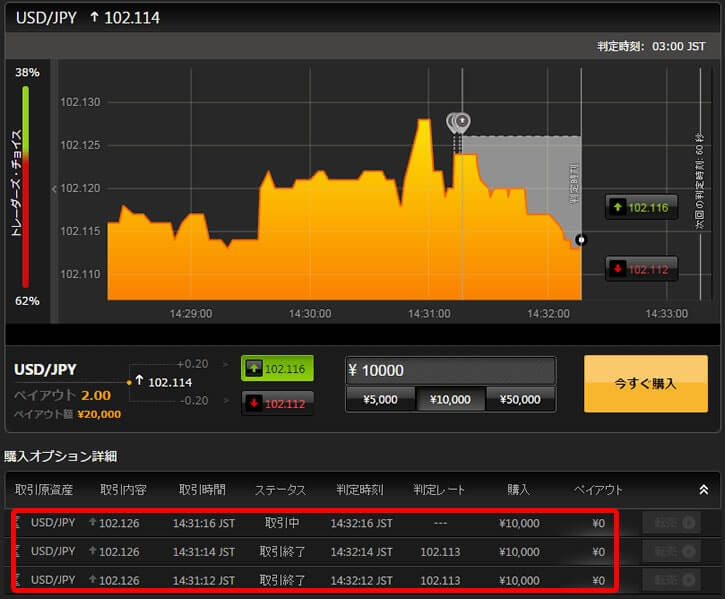This screenshot has width=725, height=599.
Task: Click the resale button on the 14:31:14 JST row
Action: [x=672, y=551]
